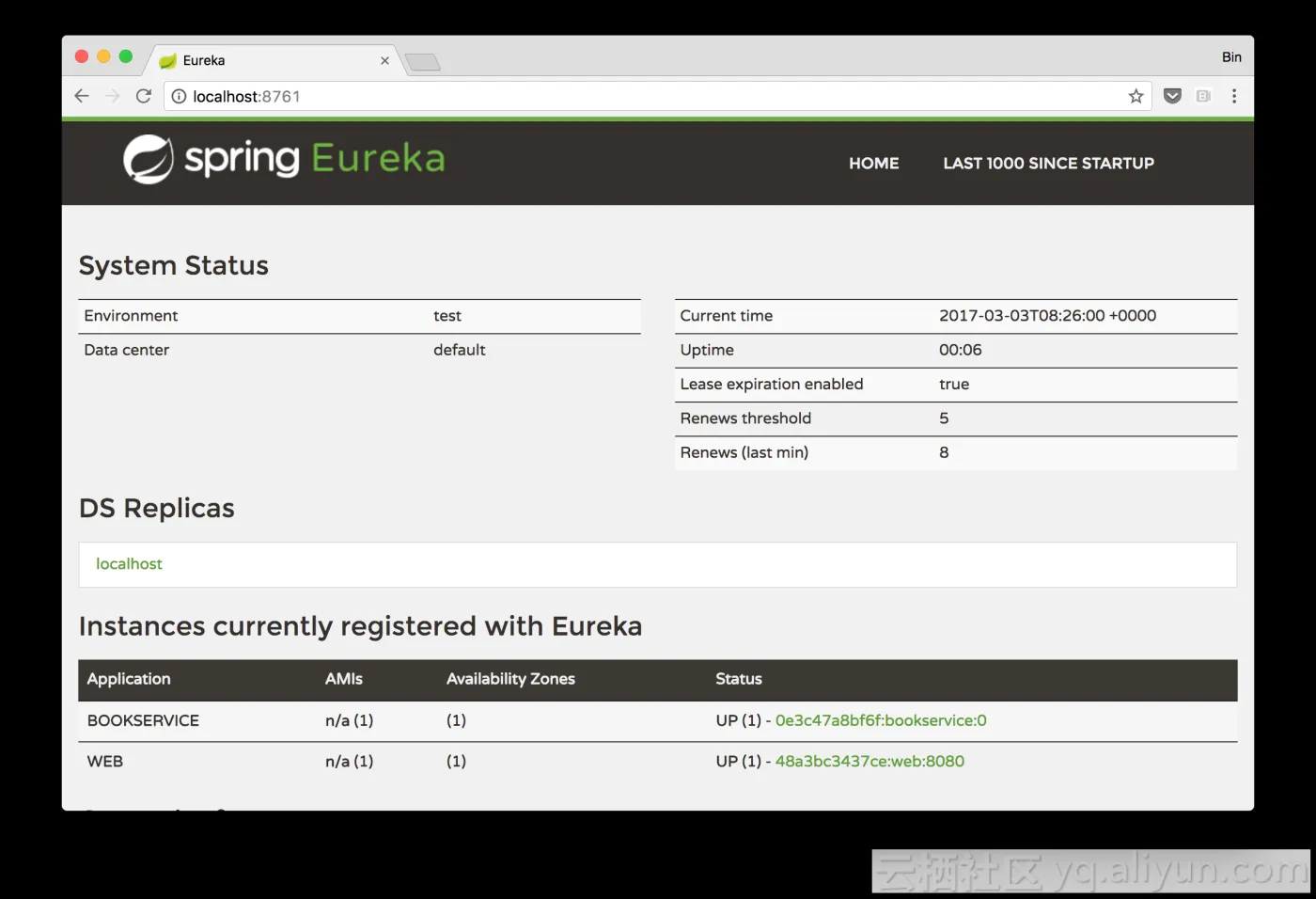Open the localhost replica link
Viewport: 1316px width, 899px height.
(x=129, y=563)
